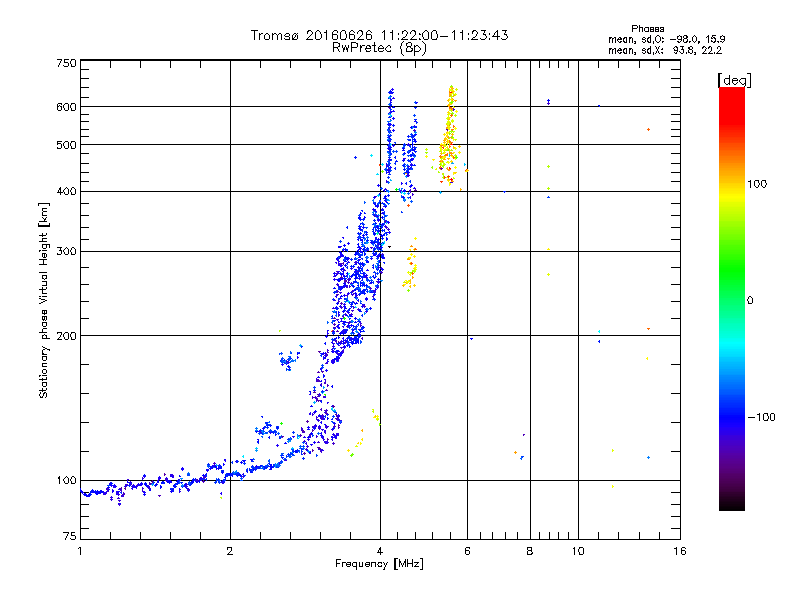Click the 'mean, sd,O: -98.0, 15.9' line
This screenshot has width=800, height=600.
pyautogui.click(x=666, y=39)
